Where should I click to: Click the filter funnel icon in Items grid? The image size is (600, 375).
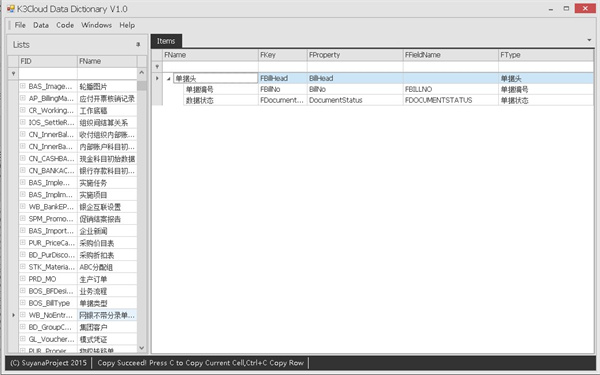[x=157, y=67]
